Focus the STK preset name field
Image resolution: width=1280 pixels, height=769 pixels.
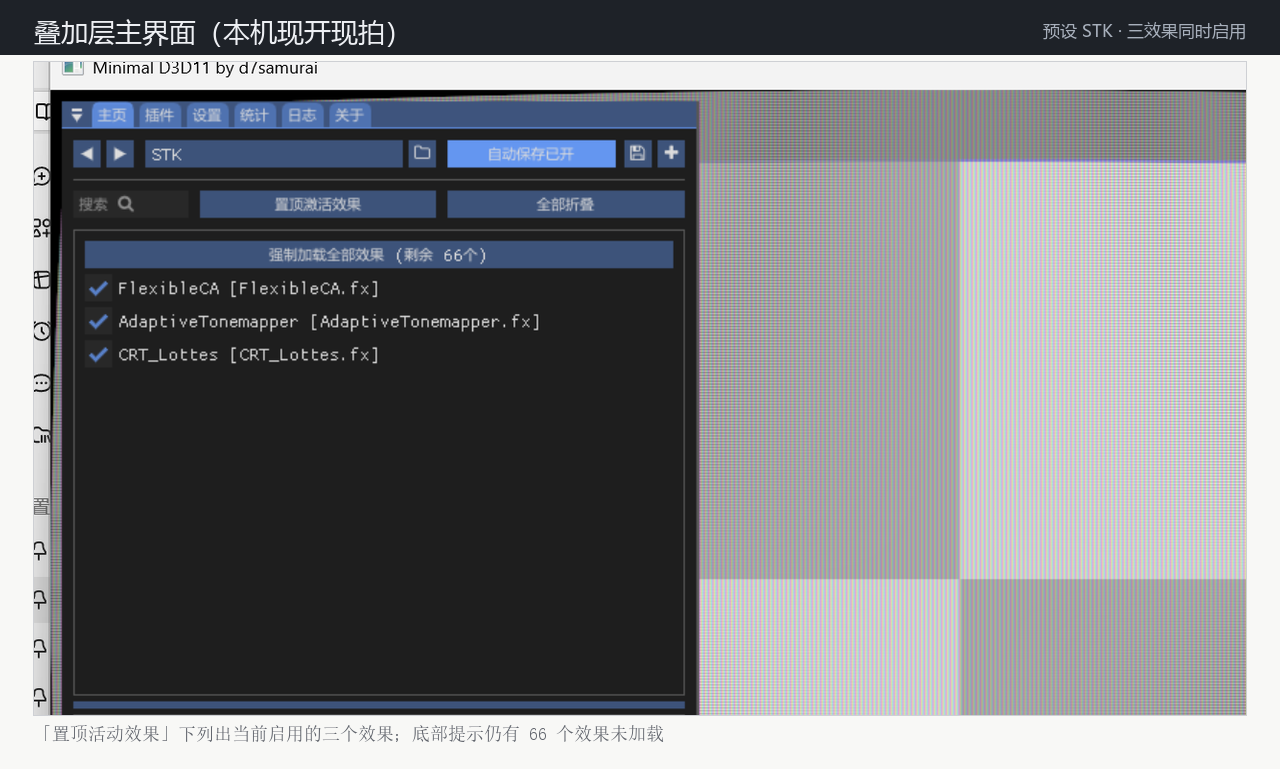click(274, 154)
